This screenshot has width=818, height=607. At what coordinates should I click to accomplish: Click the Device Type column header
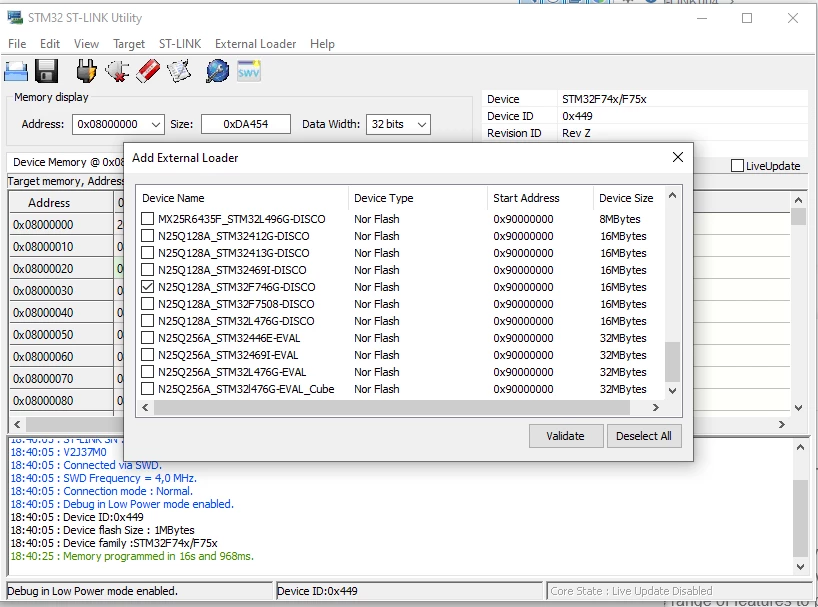tap(418, 198)
